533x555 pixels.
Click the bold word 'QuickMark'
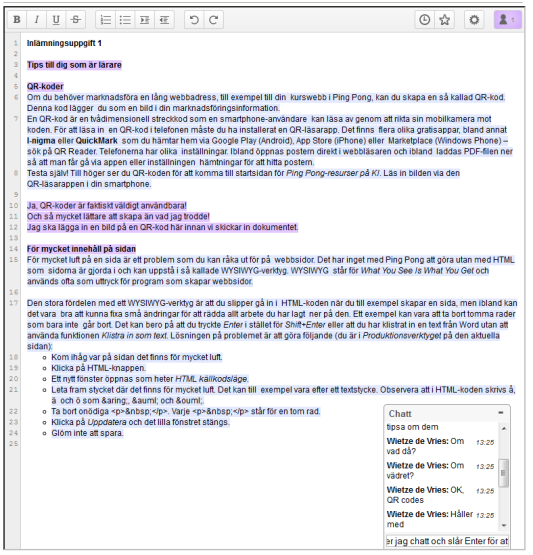[x=97, y=141]
